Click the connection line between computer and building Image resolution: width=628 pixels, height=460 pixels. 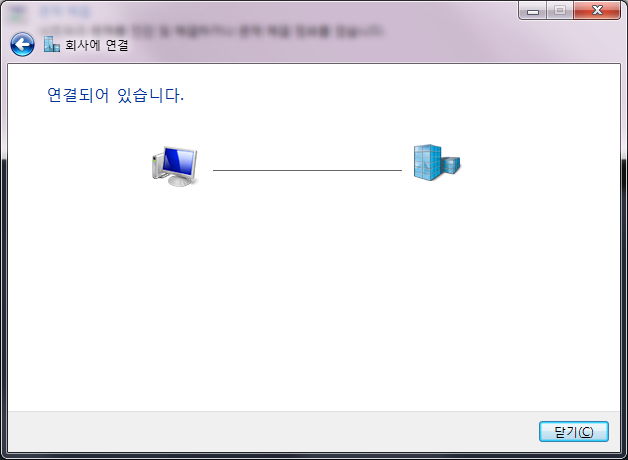[307, 170]
